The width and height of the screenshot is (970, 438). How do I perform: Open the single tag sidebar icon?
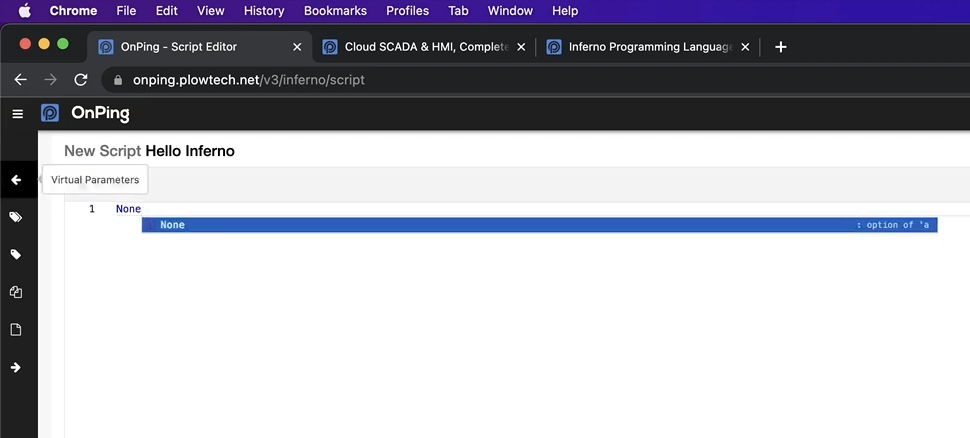tap(16, 255)
